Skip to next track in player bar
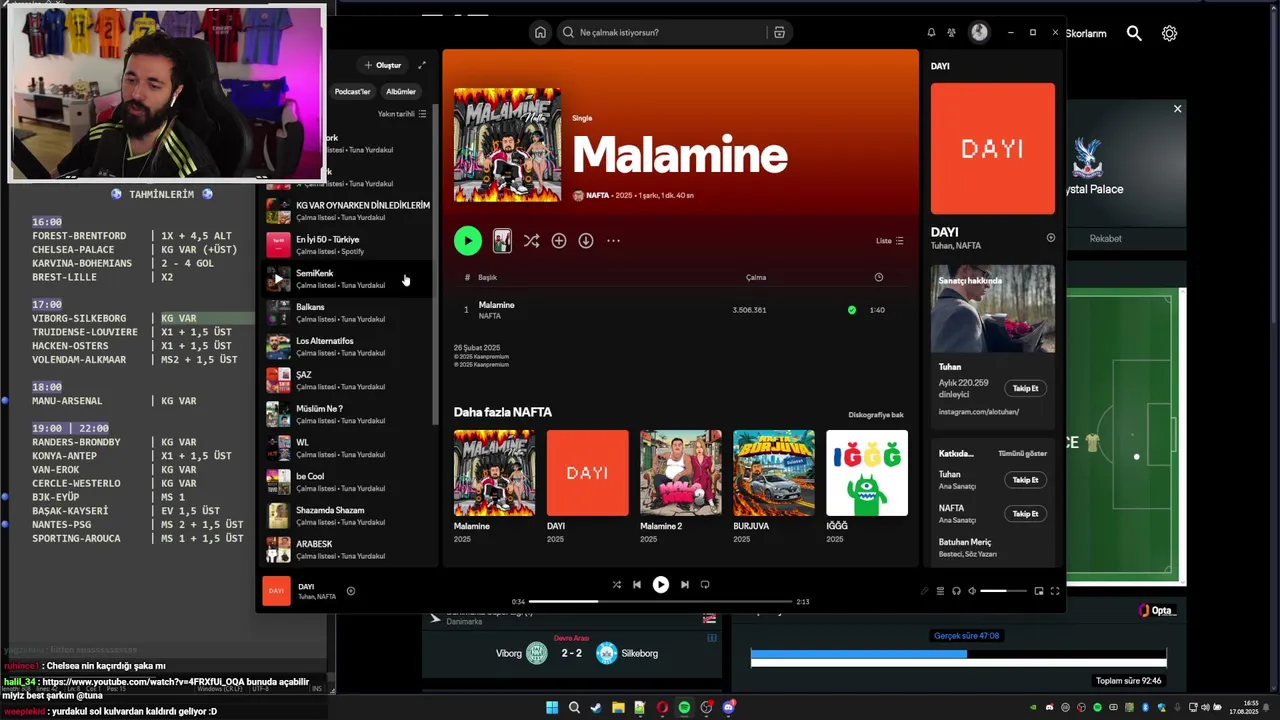 [x=685, y=585]
